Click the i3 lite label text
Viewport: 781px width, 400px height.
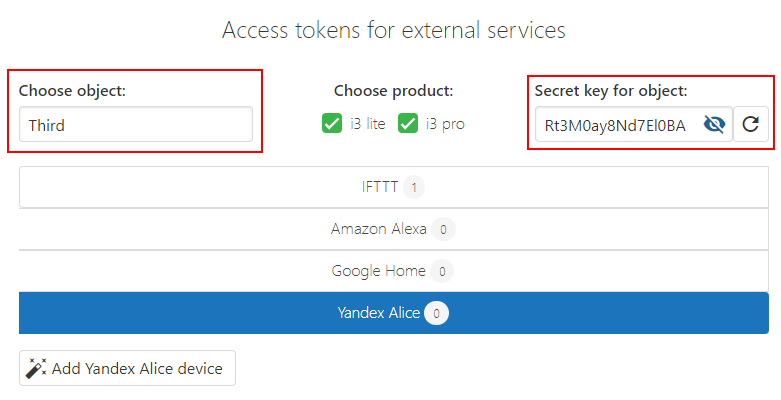coord(368,124)
